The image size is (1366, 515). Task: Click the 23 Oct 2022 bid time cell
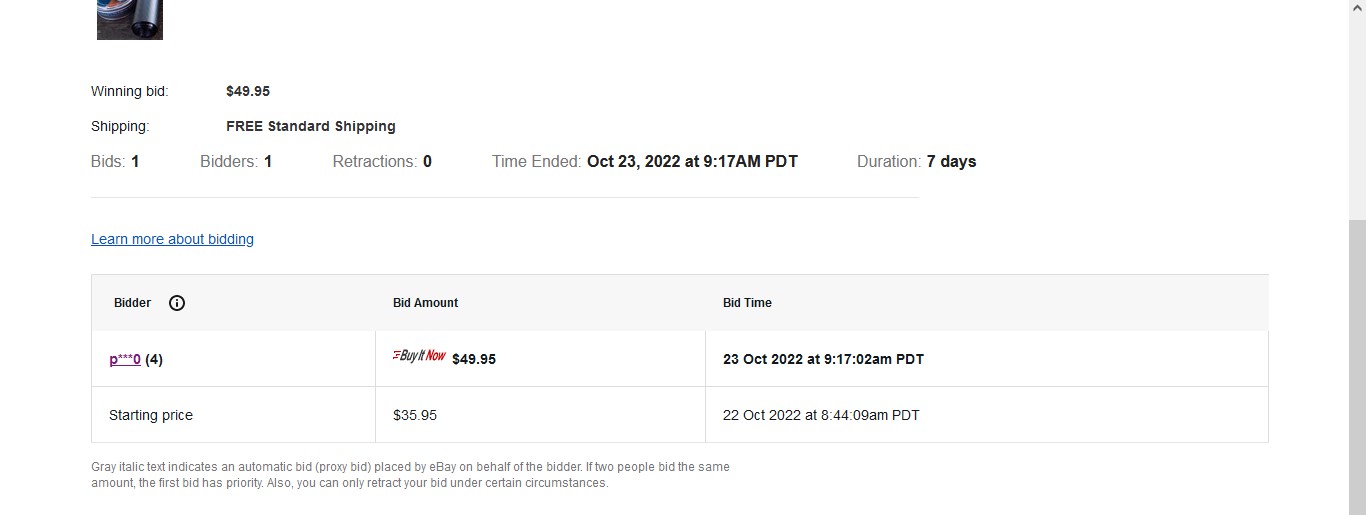823,359
